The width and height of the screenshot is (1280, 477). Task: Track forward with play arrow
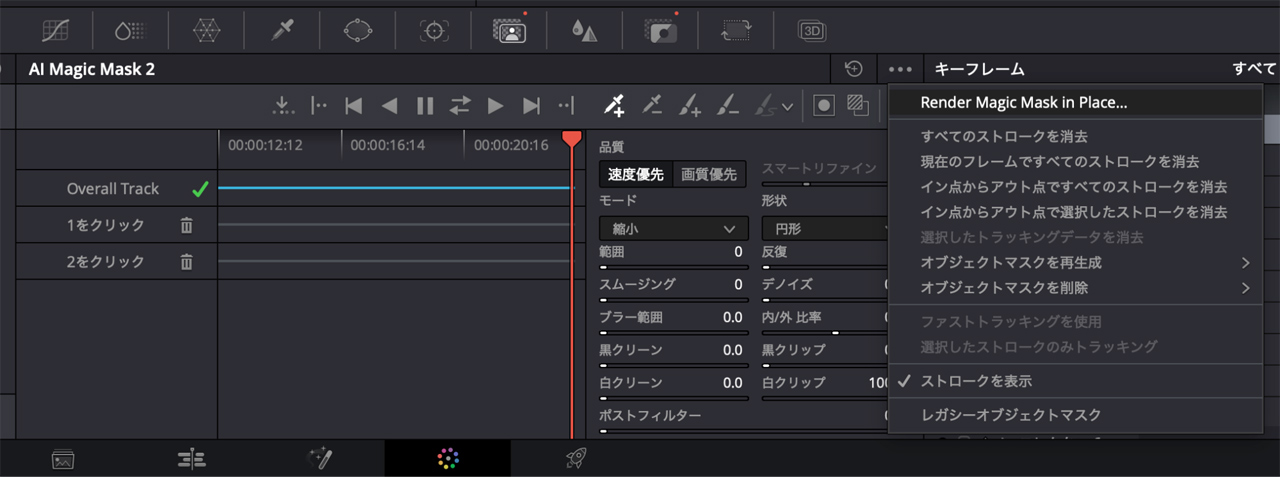pyautogui.click(x=495, y=105)
